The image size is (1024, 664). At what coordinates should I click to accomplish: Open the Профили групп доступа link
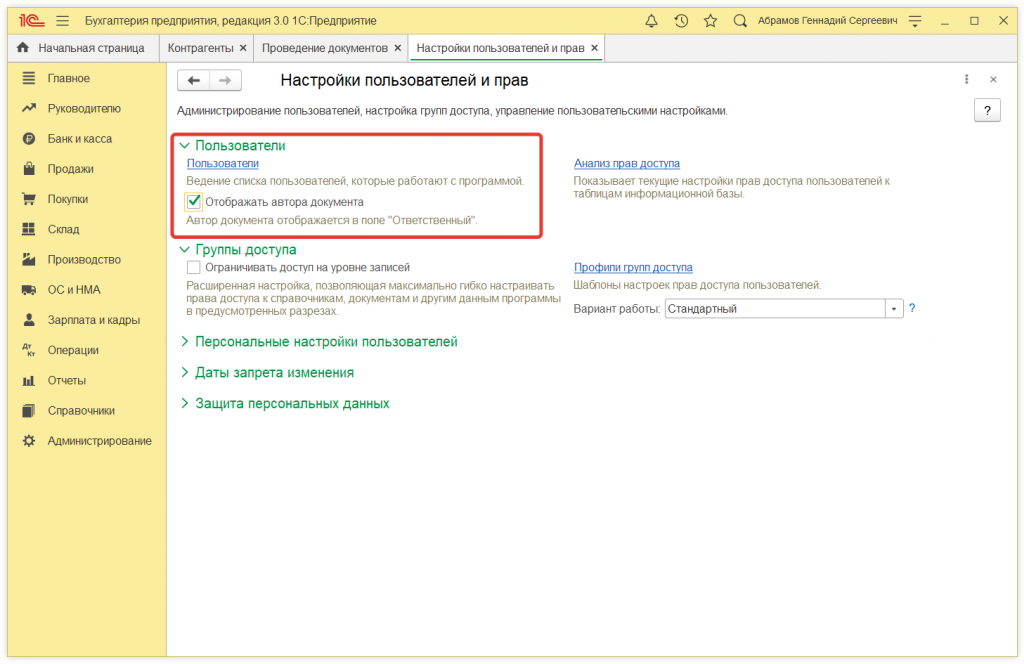pyautogui.click(x=633, y=268)
